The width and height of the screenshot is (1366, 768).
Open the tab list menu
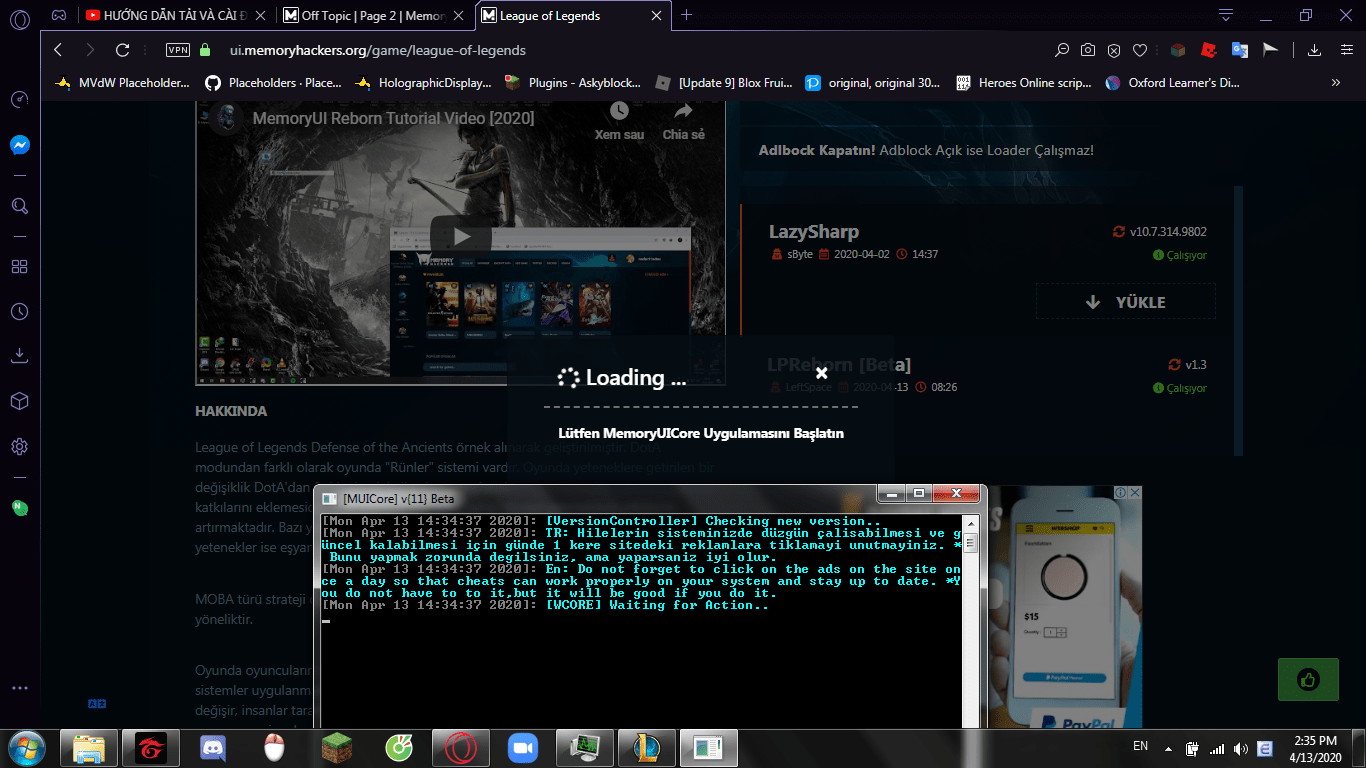pyautogui.click(x=1226, y=15)
